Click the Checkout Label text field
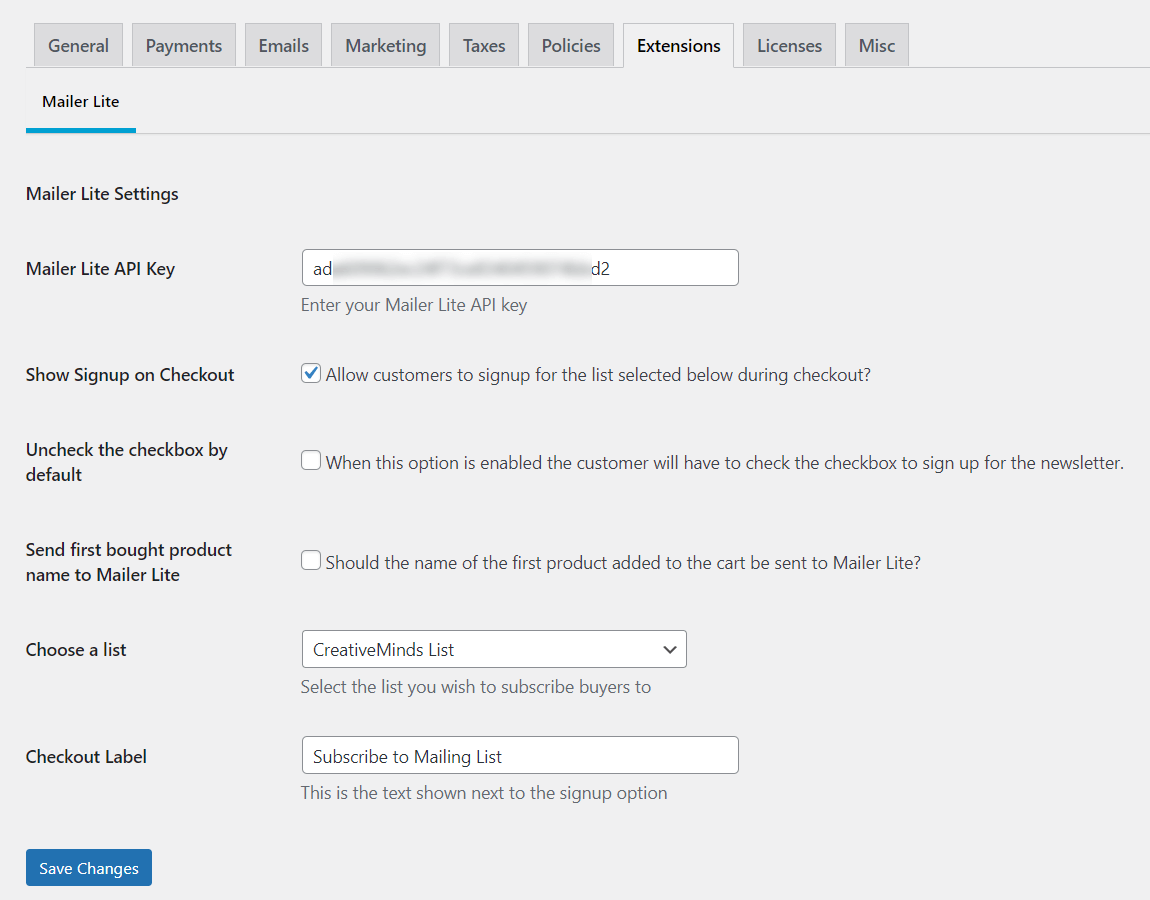The width and height of the screenshot is (1150, 900). click(519, 756)
